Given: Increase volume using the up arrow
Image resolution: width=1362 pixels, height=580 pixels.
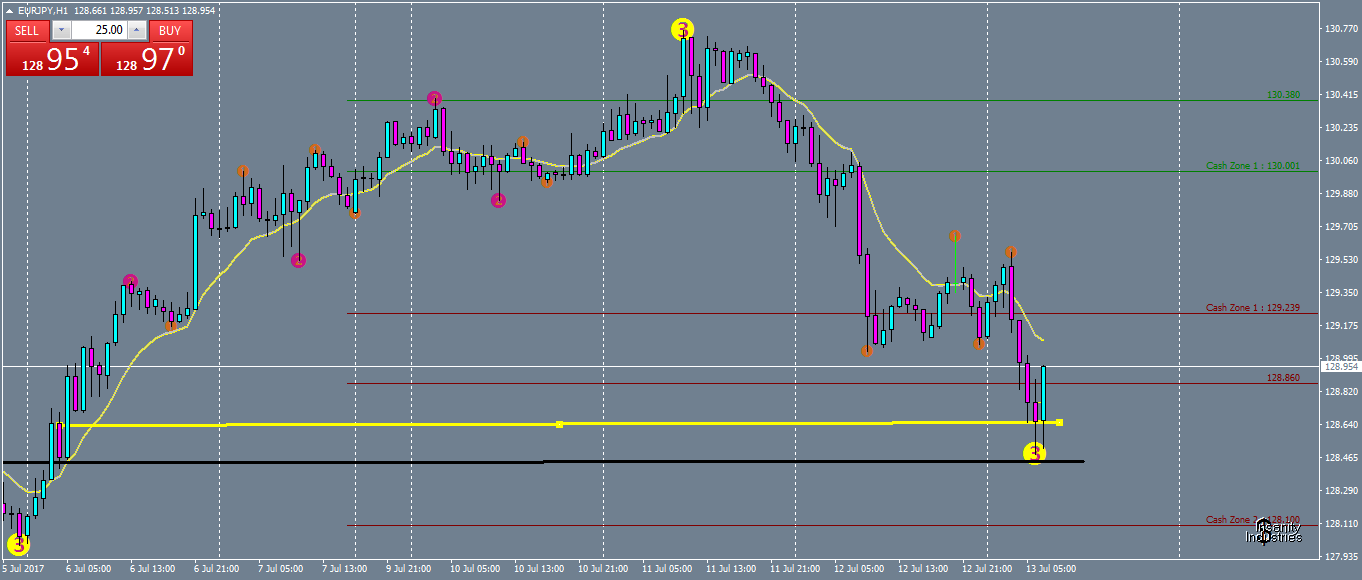Looking at the screenshot, I should coord(136,30).
